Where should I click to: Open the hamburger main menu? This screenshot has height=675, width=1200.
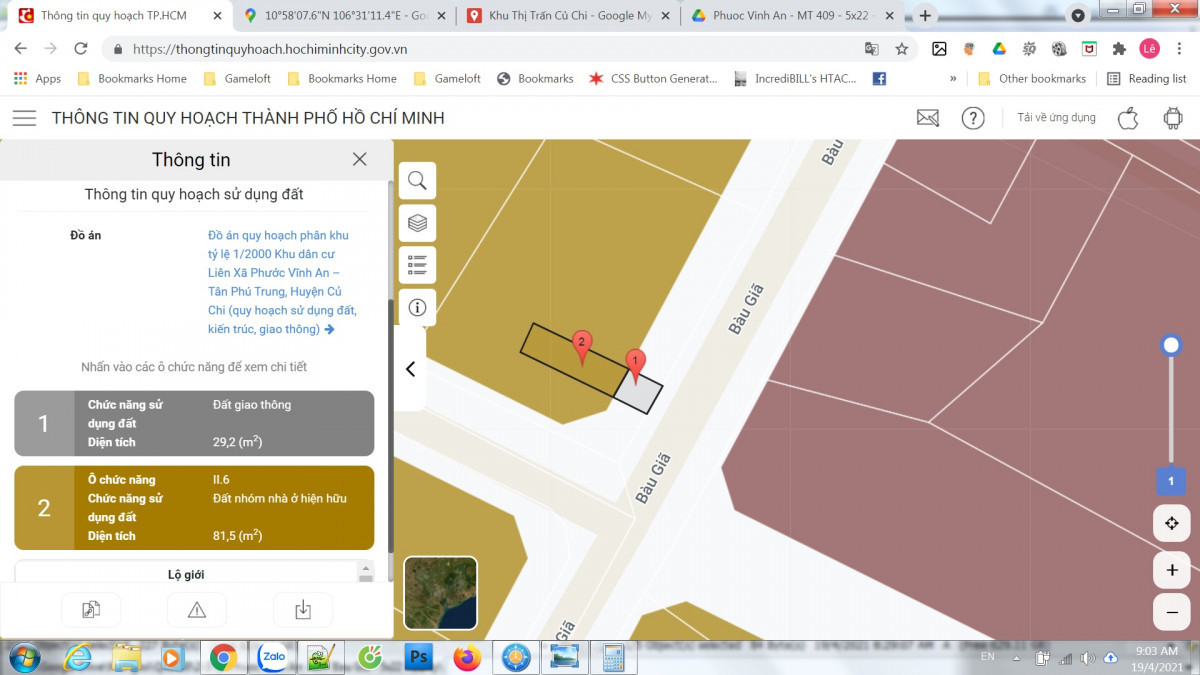click(24, 118)
